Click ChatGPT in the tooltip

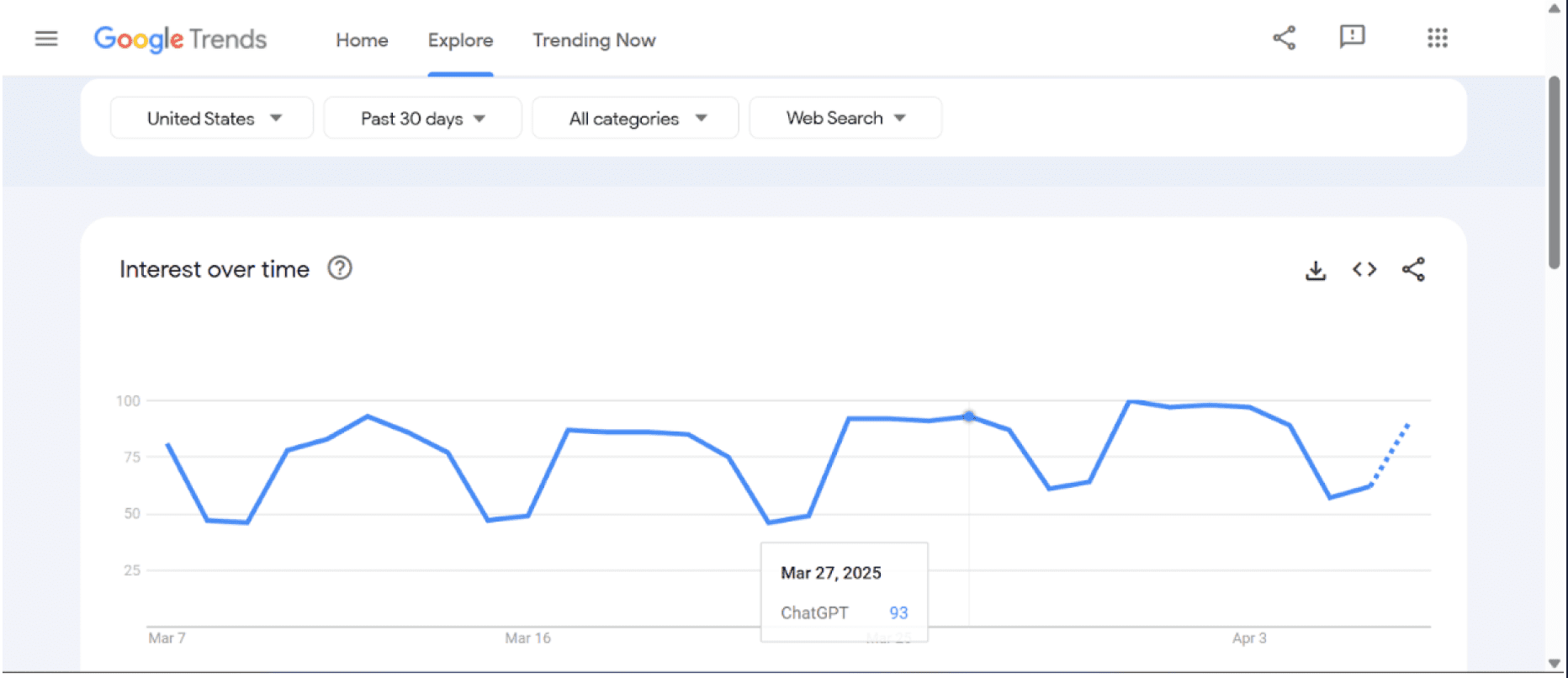click(x=814, y=613)
